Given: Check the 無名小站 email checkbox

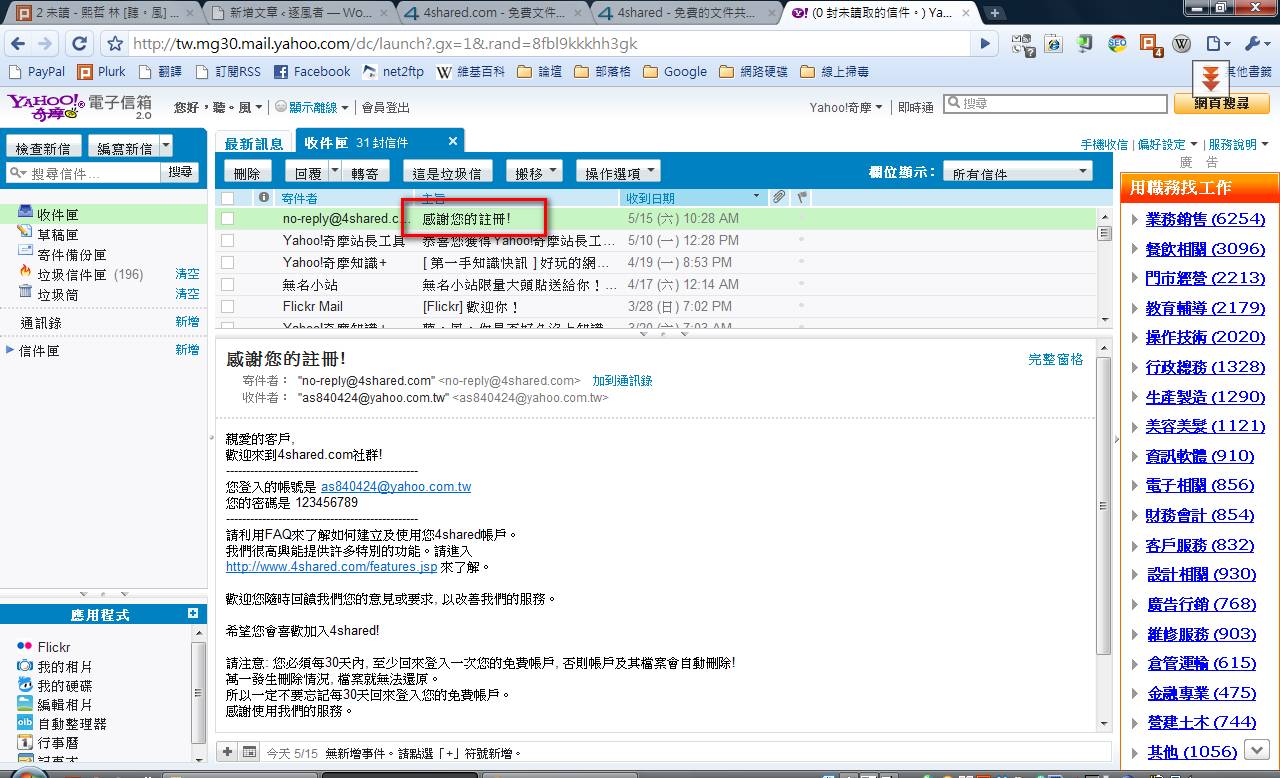Looking at the screenshot, I should (227, 284).
